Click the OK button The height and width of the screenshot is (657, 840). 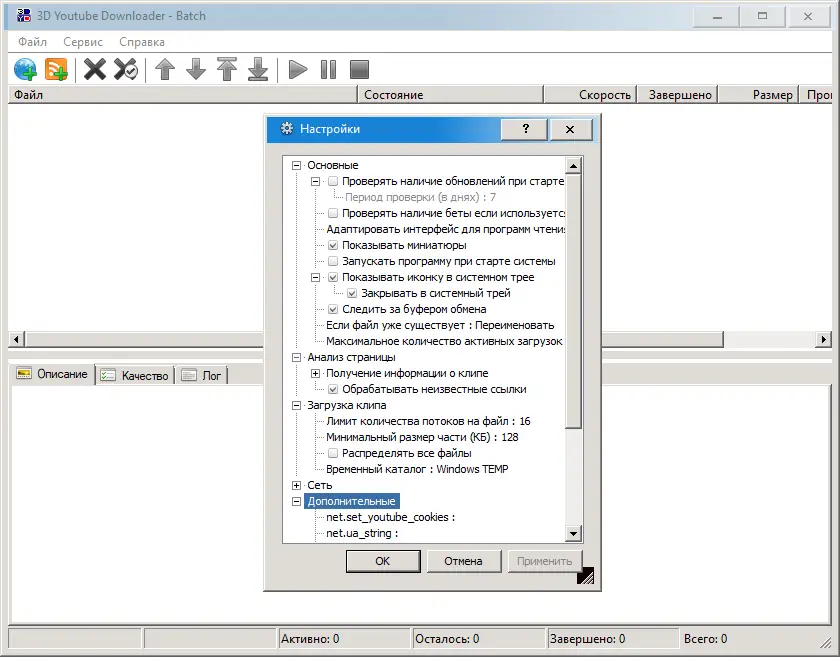coord(383,561)
